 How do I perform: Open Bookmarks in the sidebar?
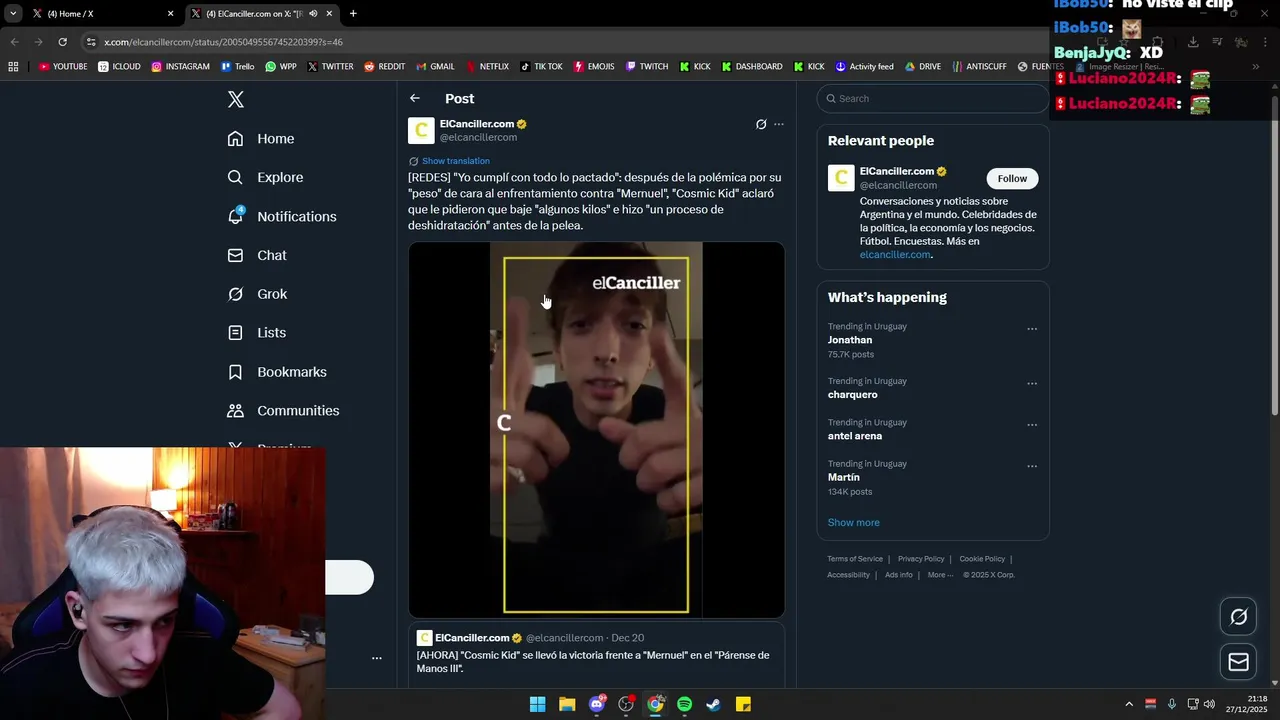(x=277, y=371)
